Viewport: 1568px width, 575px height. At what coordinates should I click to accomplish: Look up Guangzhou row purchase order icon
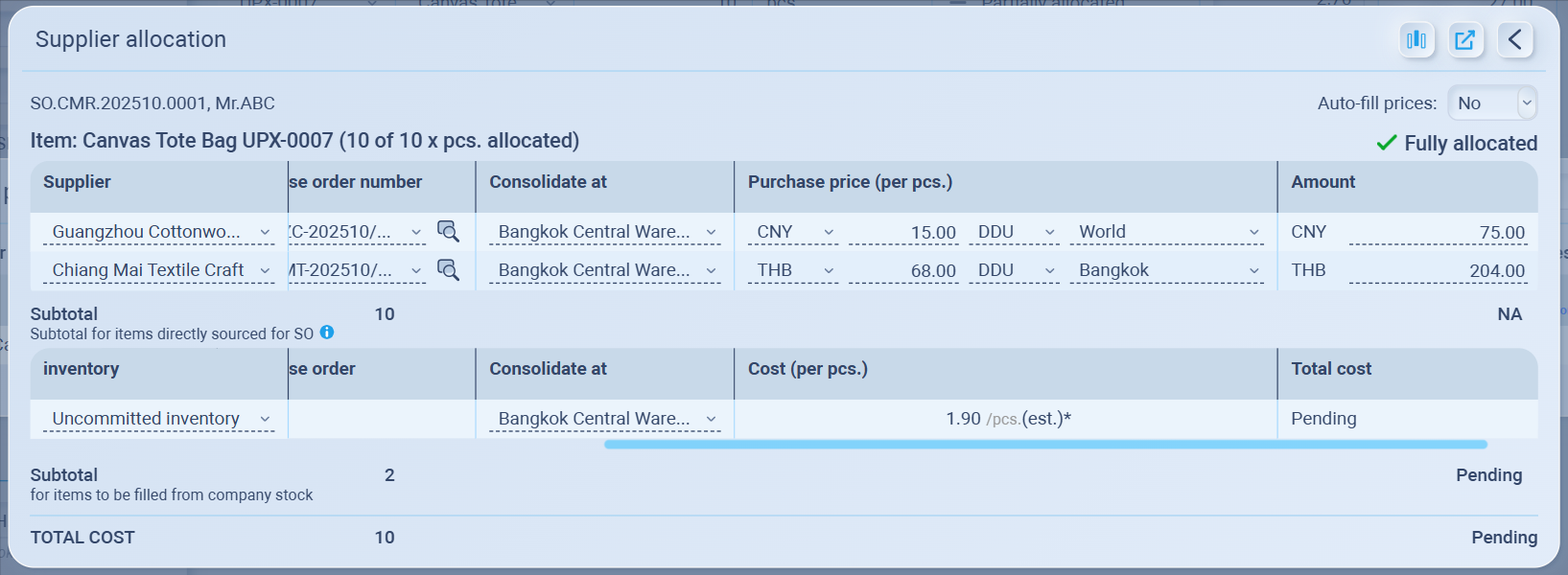(448, 232)
